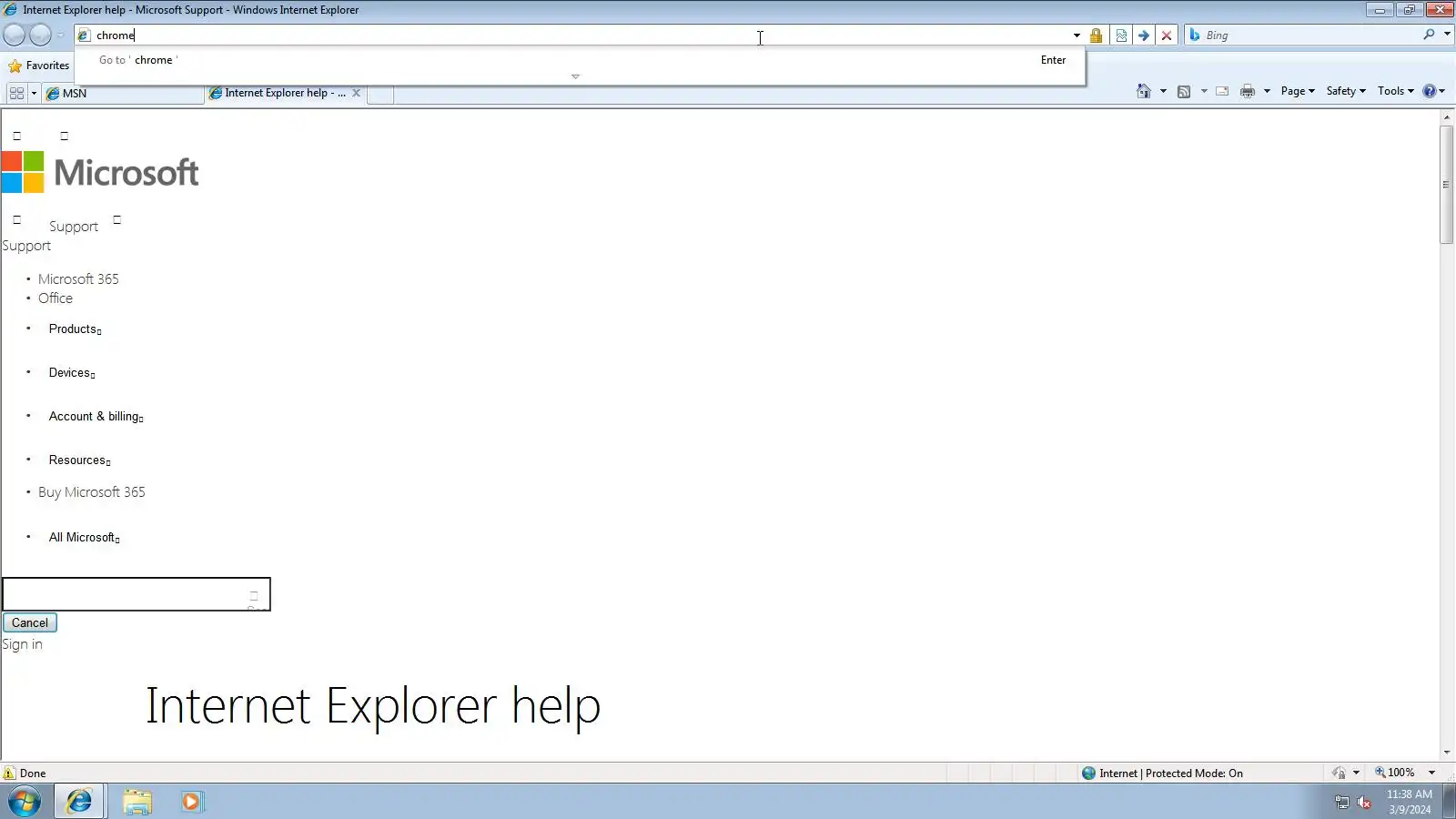1456x819 pixels.
Task: Click the Bing search box
Action: click(x=1310, y=35)
